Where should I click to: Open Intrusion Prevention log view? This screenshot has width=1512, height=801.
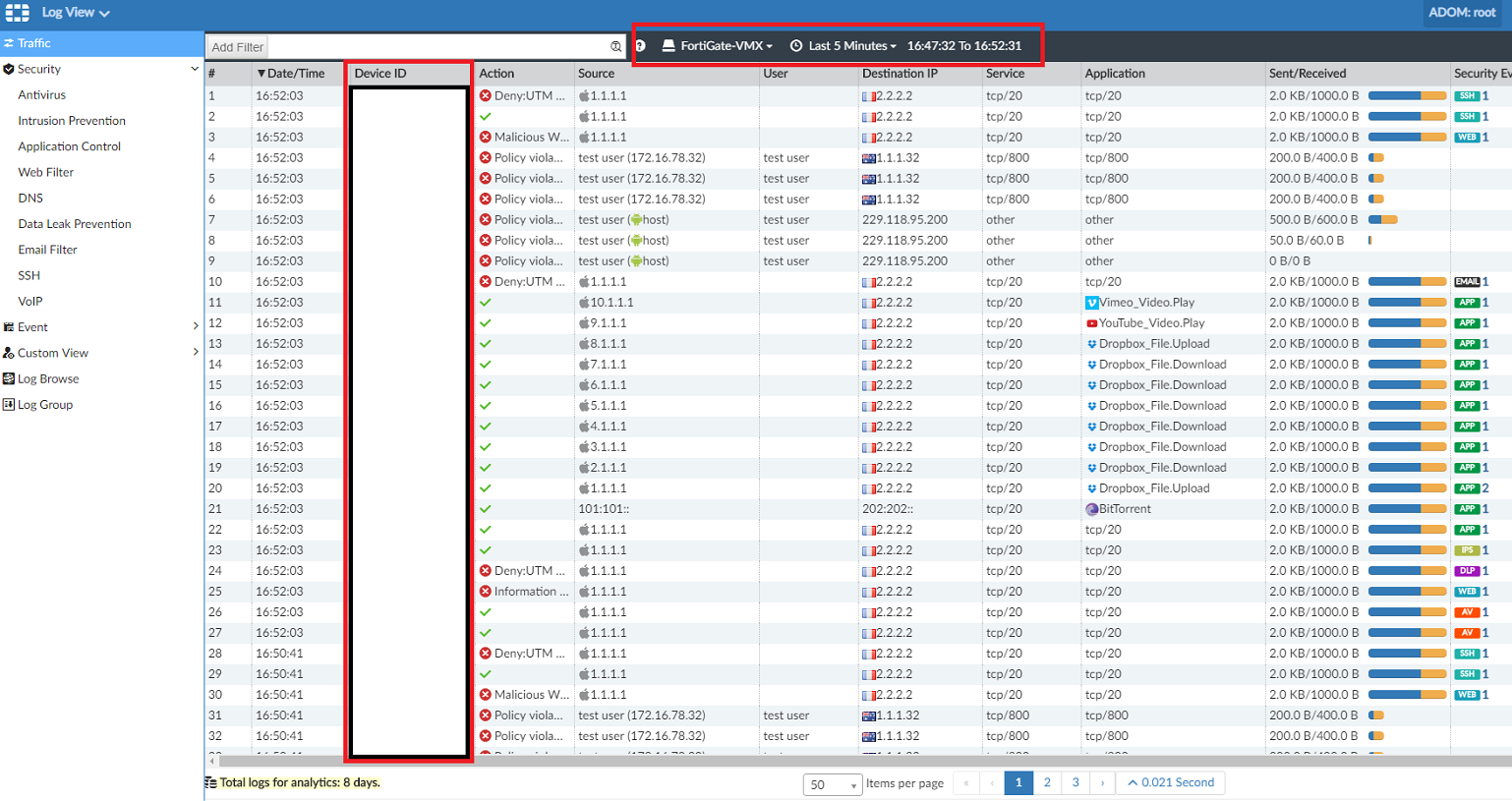point(72,121)
